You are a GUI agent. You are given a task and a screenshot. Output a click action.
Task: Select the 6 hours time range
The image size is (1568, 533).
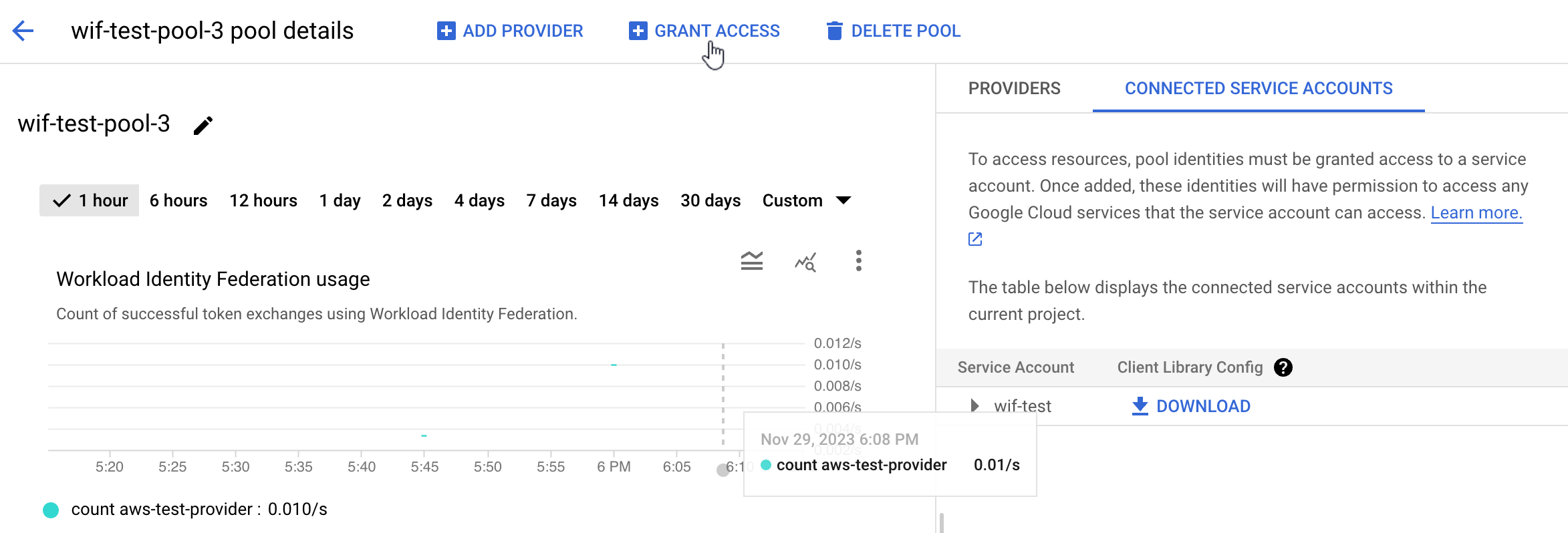coord(178,200)
